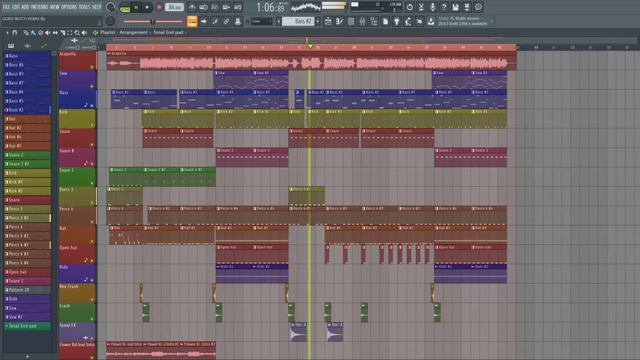Select Bass #6 in pattern list
This screenshot has height=360, width=640.
click(27, 64)
